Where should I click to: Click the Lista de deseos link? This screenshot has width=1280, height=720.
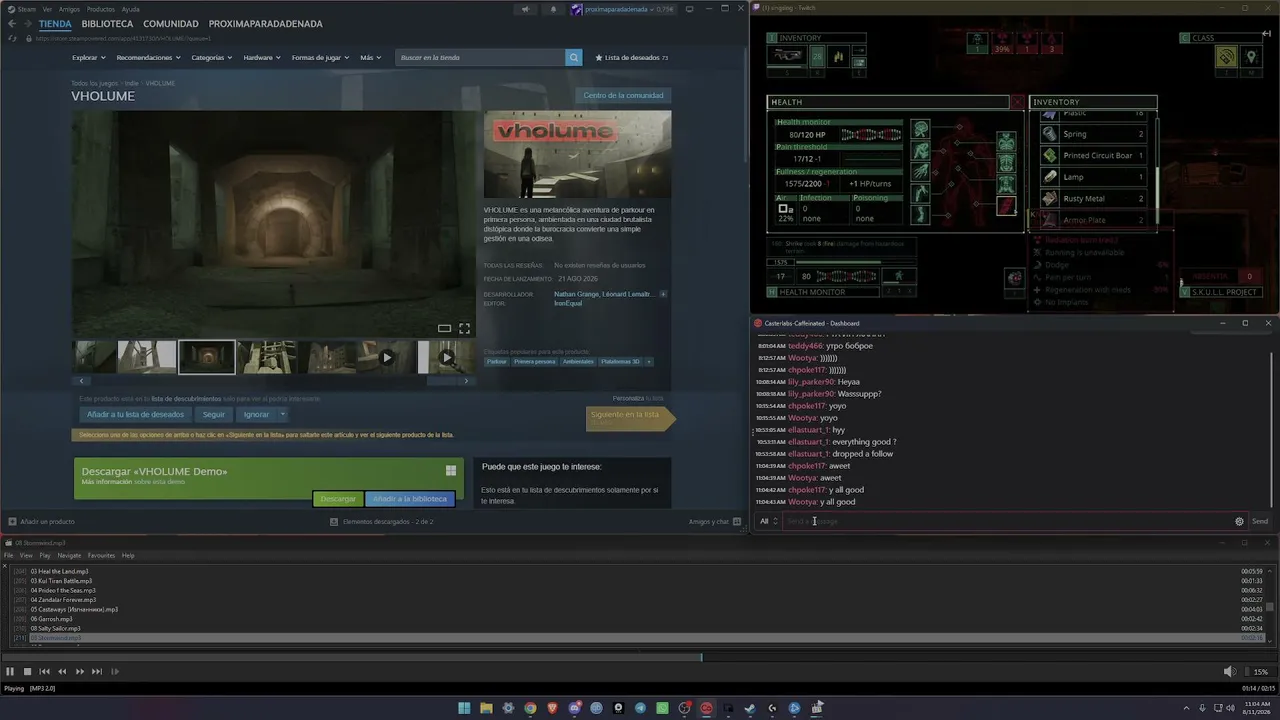coord(632,58)
